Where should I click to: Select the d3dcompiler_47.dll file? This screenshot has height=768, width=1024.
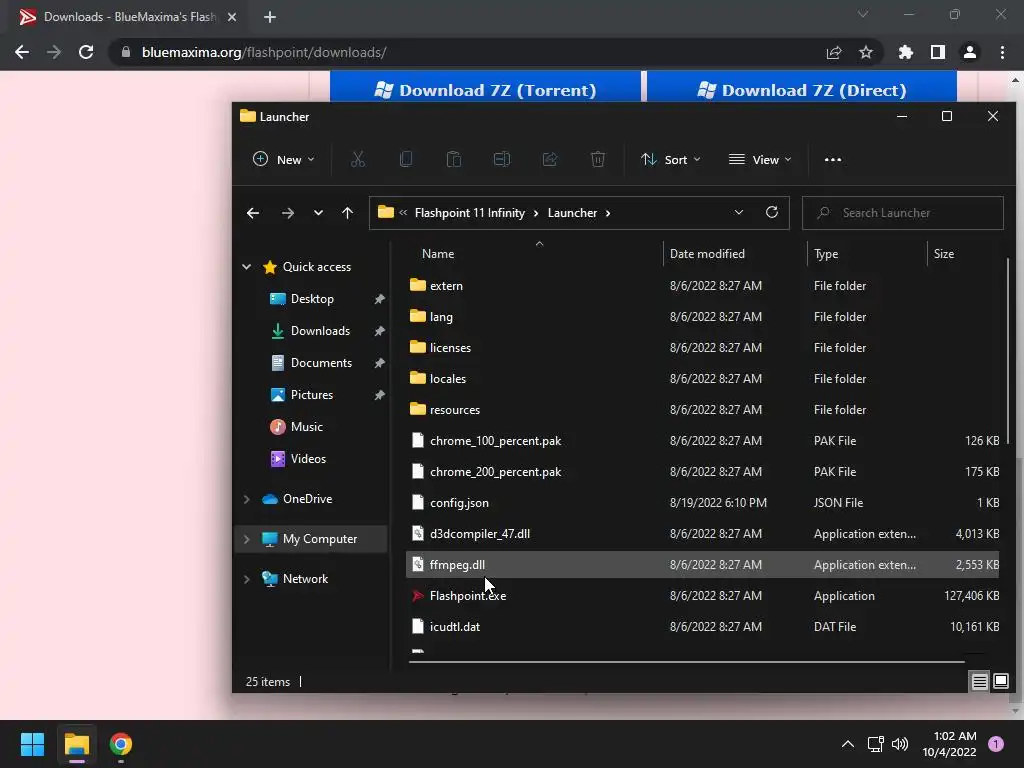[x=703, y=534]
